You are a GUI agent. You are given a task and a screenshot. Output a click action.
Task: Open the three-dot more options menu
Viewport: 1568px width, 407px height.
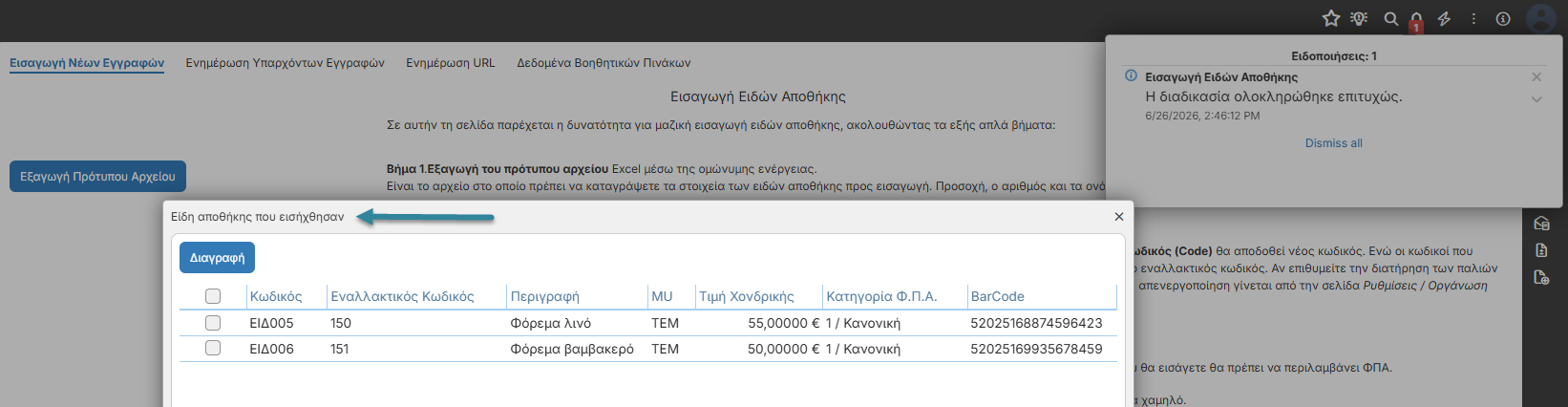click(1474, 18)
